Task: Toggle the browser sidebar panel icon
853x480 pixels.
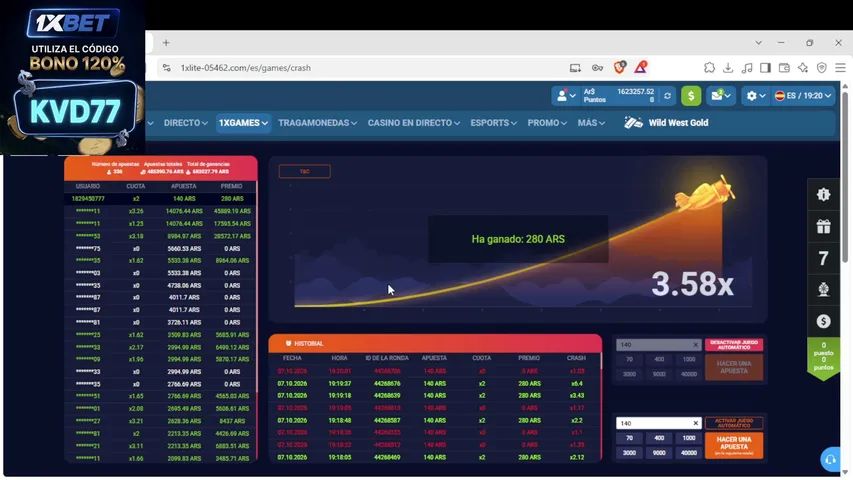Action: 765,68
